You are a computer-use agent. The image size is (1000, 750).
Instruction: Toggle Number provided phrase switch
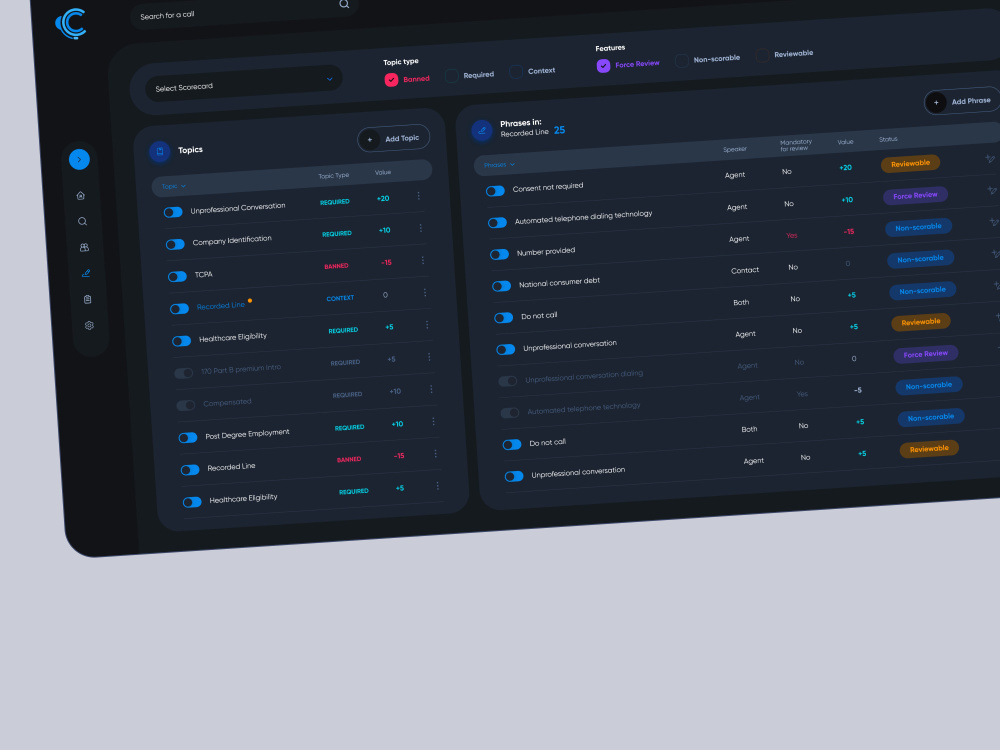[x=499, y=254]
